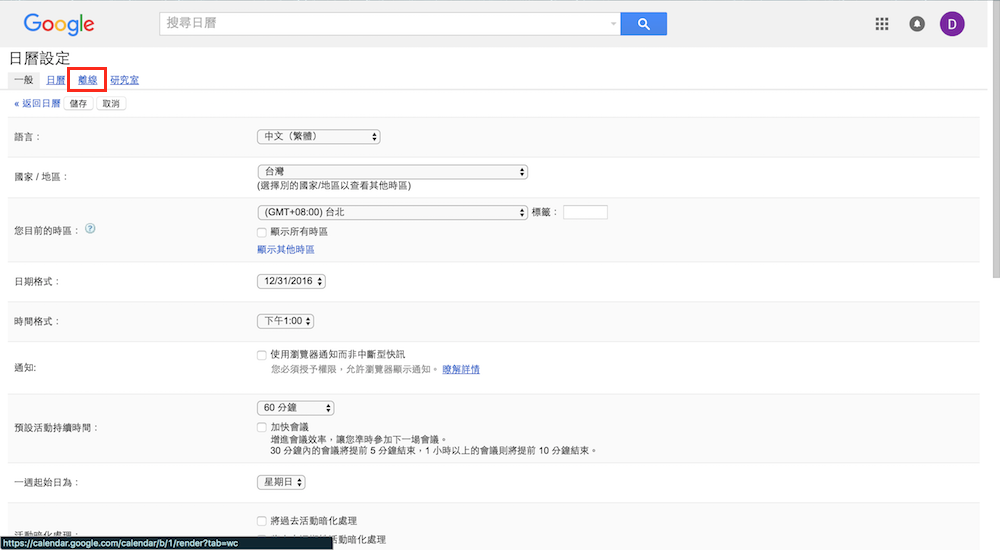1000x550 pixels.
Task: Switch to the 研究室 tab
Action: point(125,80)
